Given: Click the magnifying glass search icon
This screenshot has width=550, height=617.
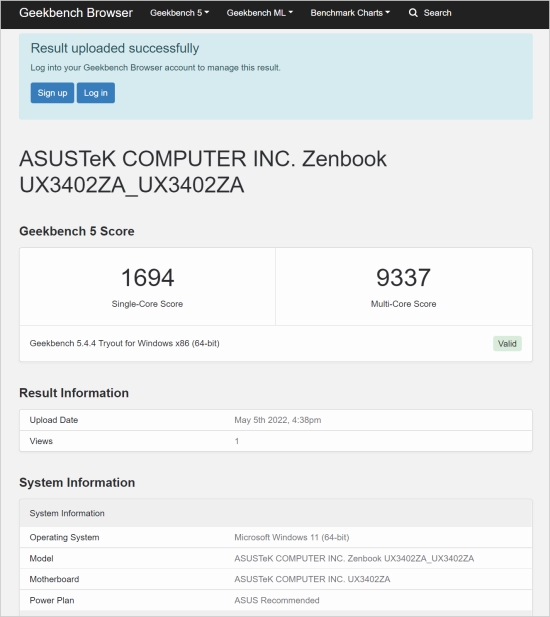Looking at the screenshot, I should (413, 13).
